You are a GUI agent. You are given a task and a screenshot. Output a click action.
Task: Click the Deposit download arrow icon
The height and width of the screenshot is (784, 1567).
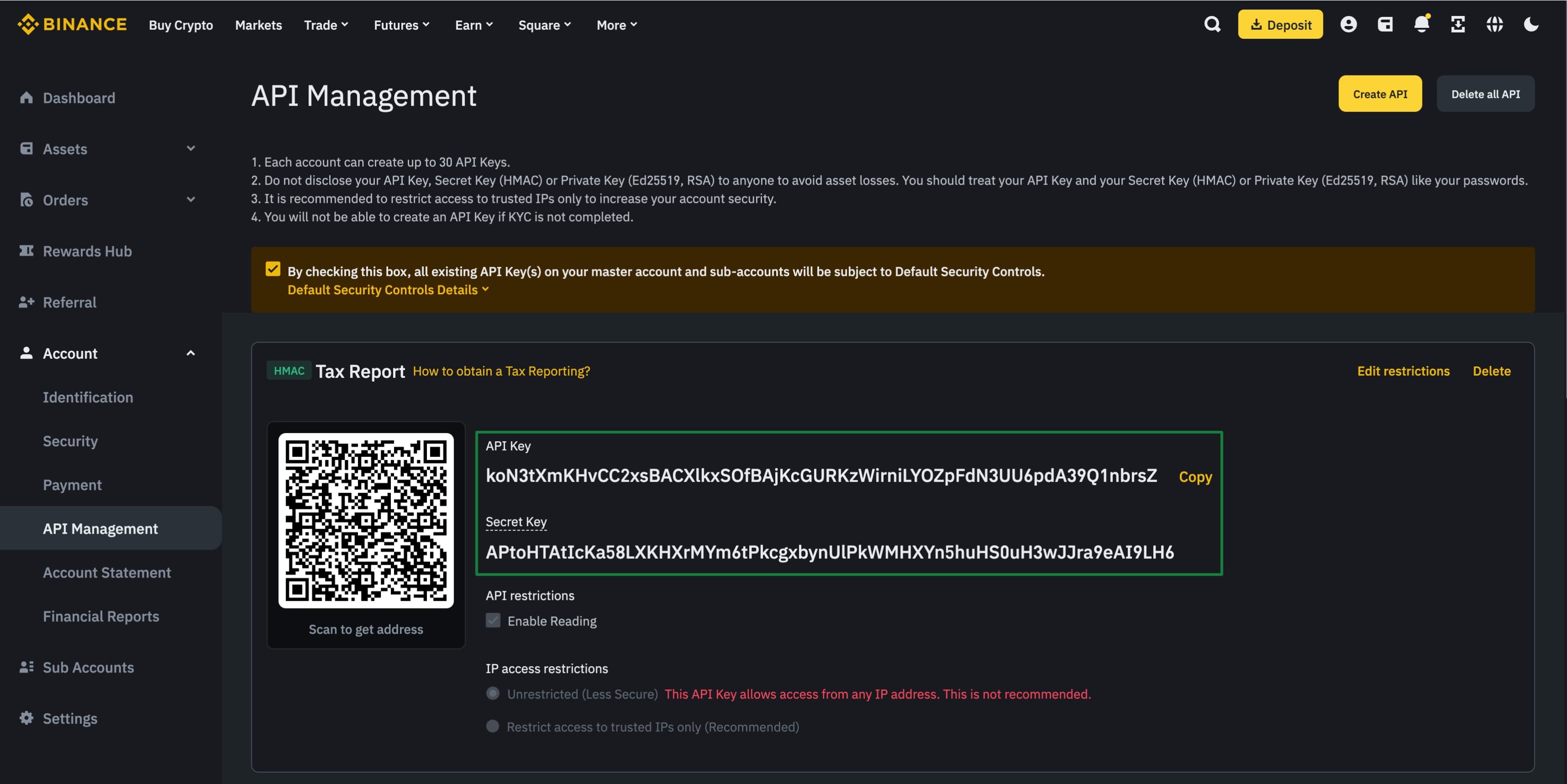coord(1256,25)
